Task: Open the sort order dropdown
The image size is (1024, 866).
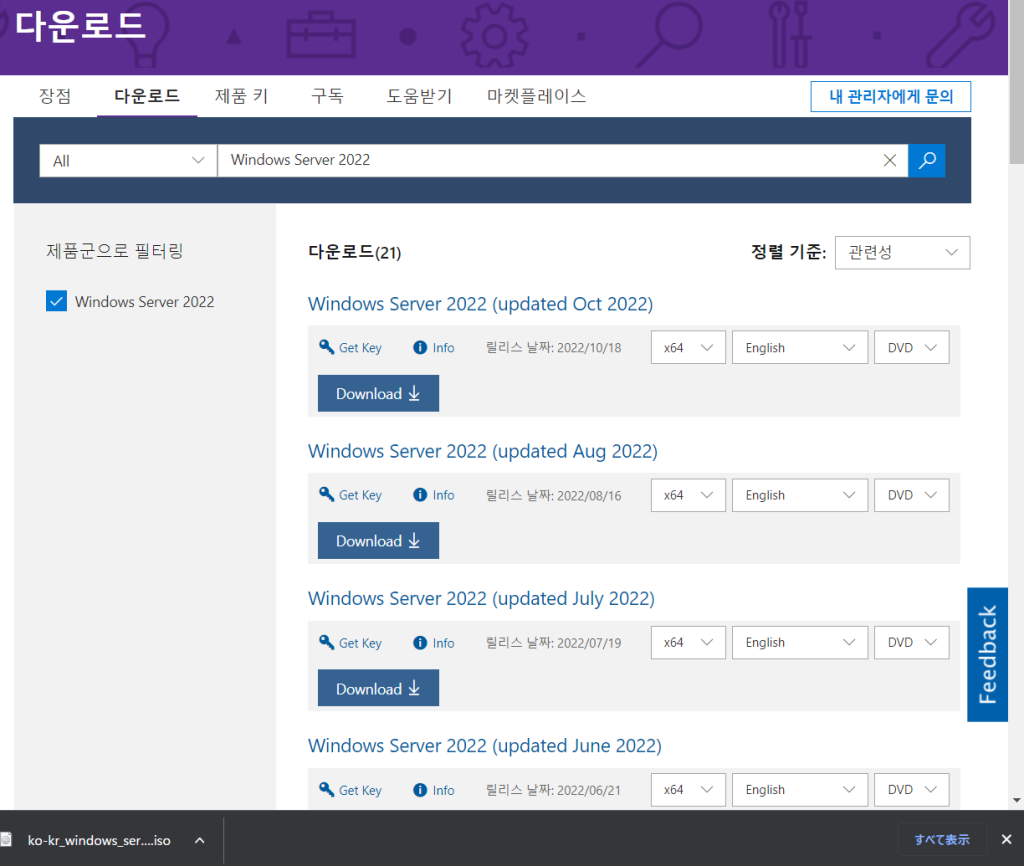Action: click(x=902, y=253)
